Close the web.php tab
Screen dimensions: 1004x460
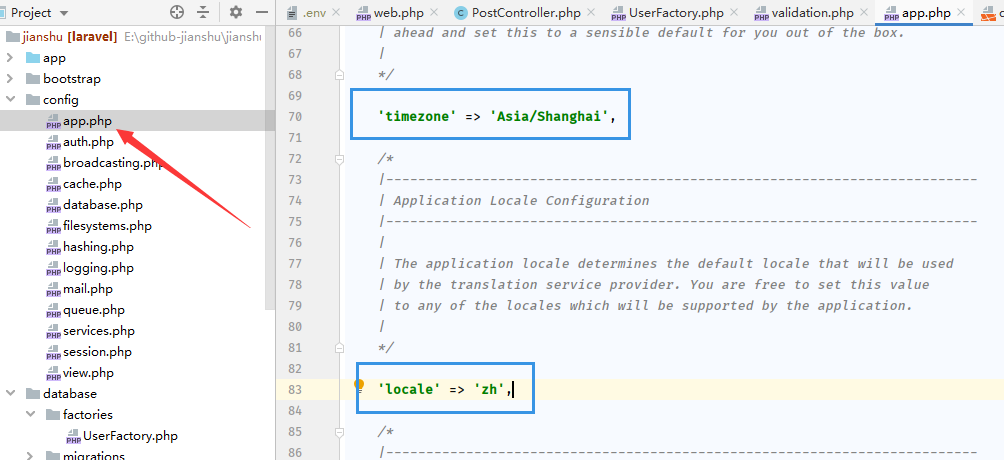[x=435, y=12]
